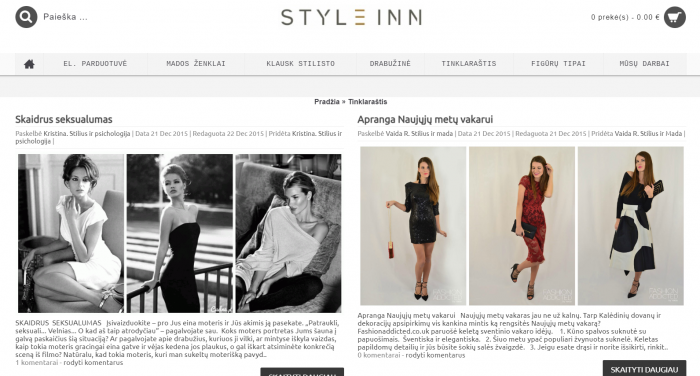
Task: Click author Kristina. Stilius ir psichologija after Paskelbė
Action: tap(87, 134)
